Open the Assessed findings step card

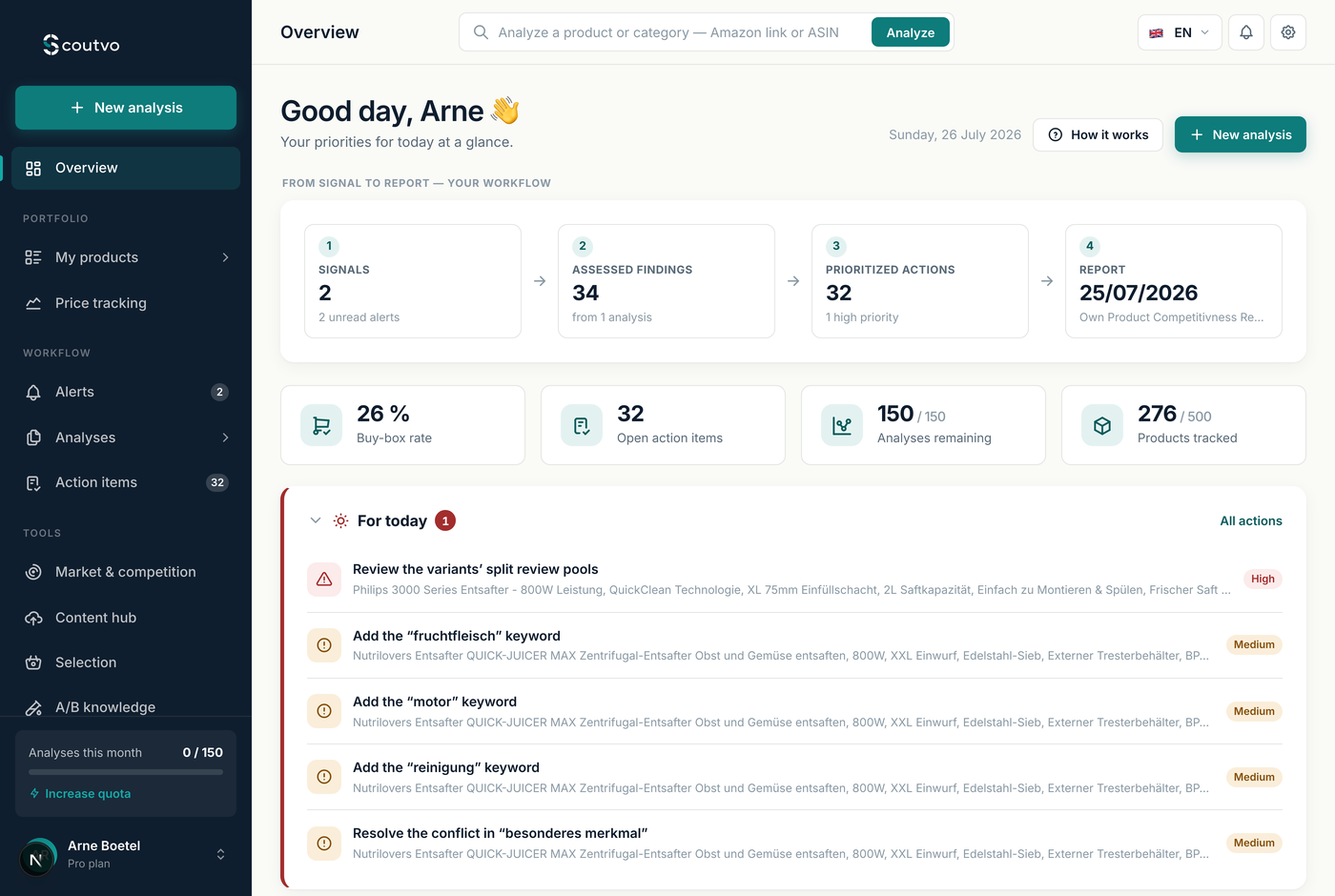coord(667,281)
